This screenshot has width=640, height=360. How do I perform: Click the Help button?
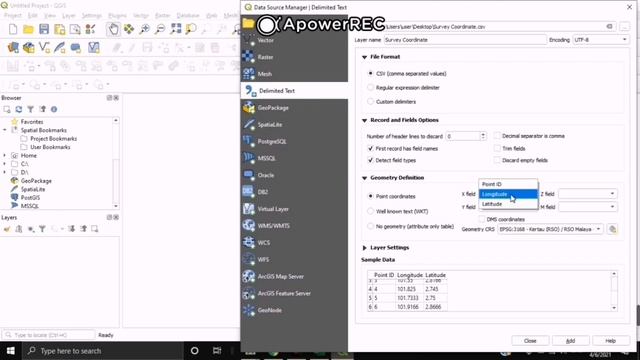pyautogui.click(x=611, y=341)
